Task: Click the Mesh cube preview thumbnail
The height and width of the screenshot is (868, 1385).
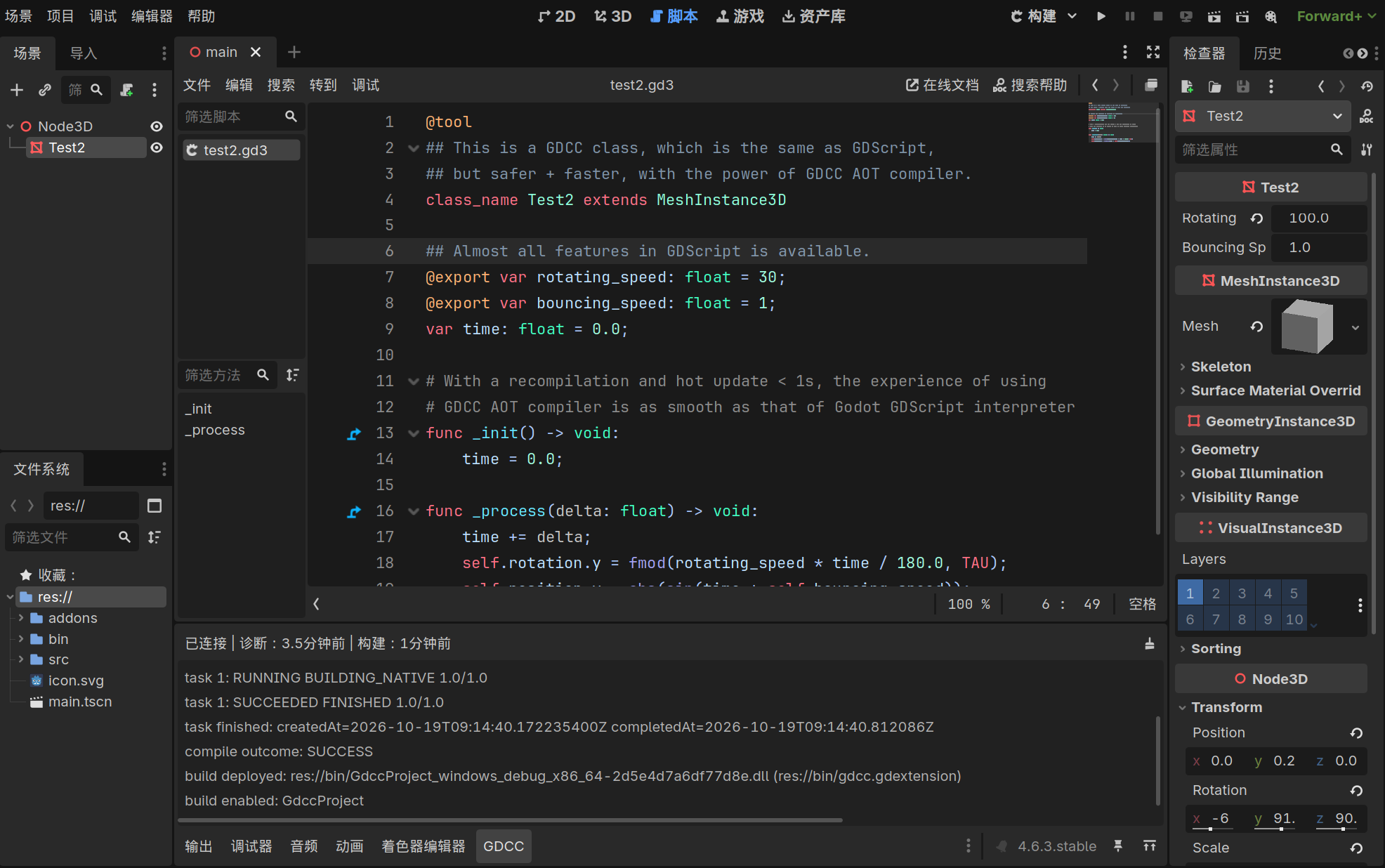Action: tap(1306, 327)
